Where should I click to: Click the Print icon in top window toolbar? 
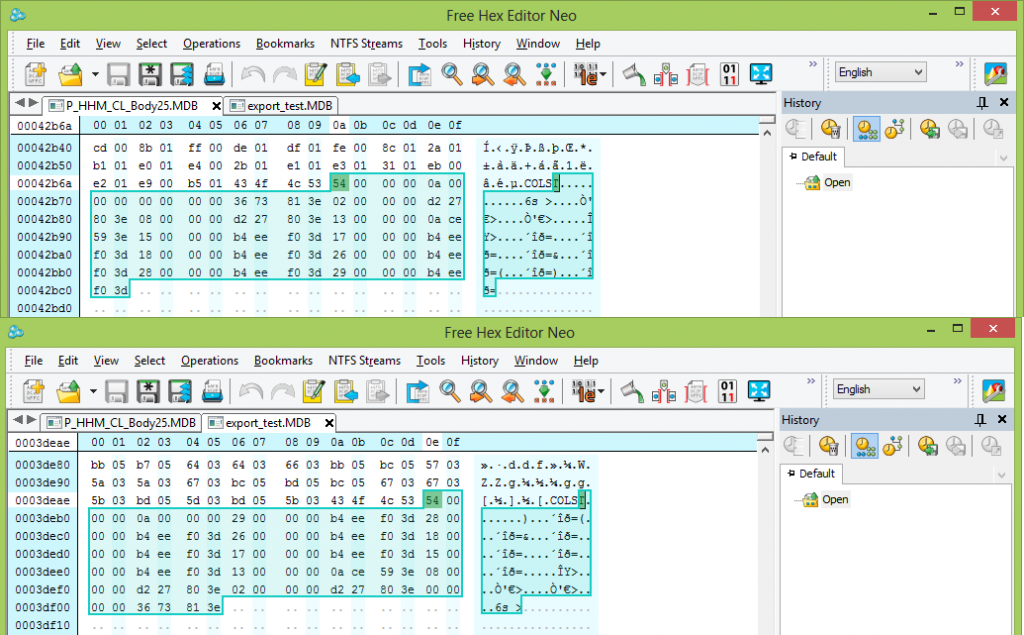[213, 74]
